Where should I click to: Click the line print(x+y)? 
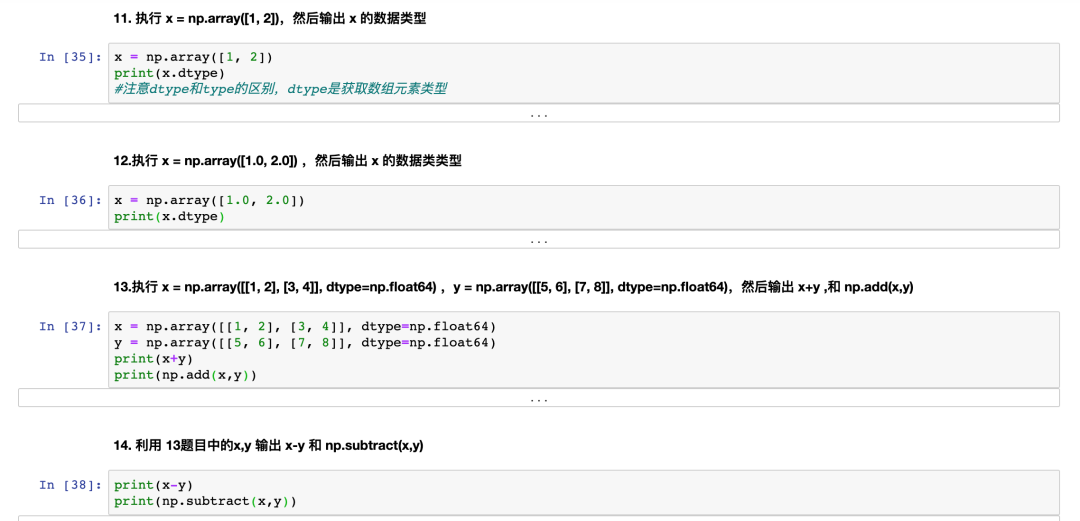point(154,358)
